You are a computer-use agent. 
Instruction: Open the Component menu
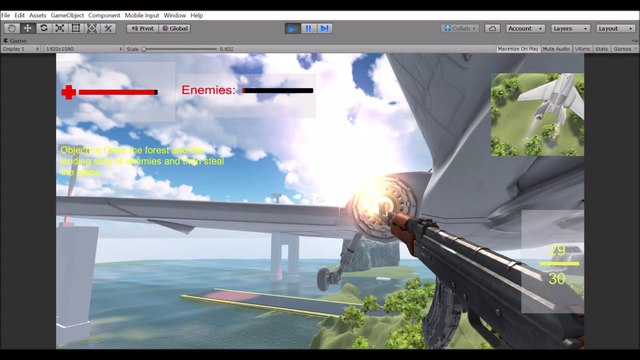pyautogui.click(x=104, y=15)
